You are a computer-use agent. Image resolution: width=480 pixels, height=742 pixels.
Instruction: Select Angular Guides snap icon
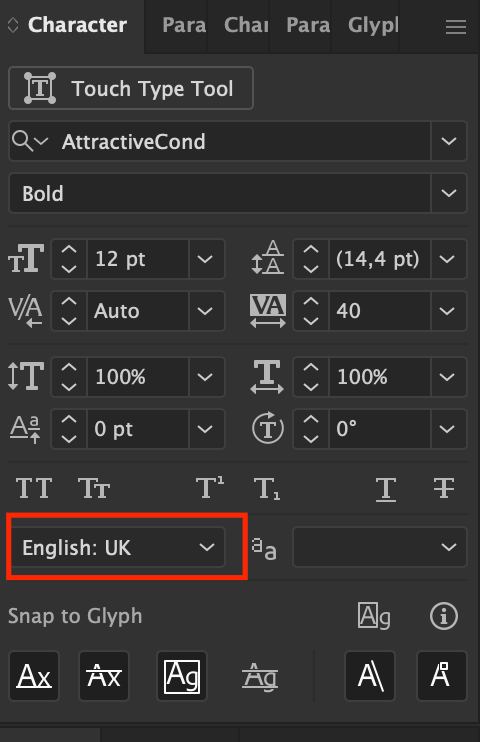pyautogui.click(x=370, y=676)
